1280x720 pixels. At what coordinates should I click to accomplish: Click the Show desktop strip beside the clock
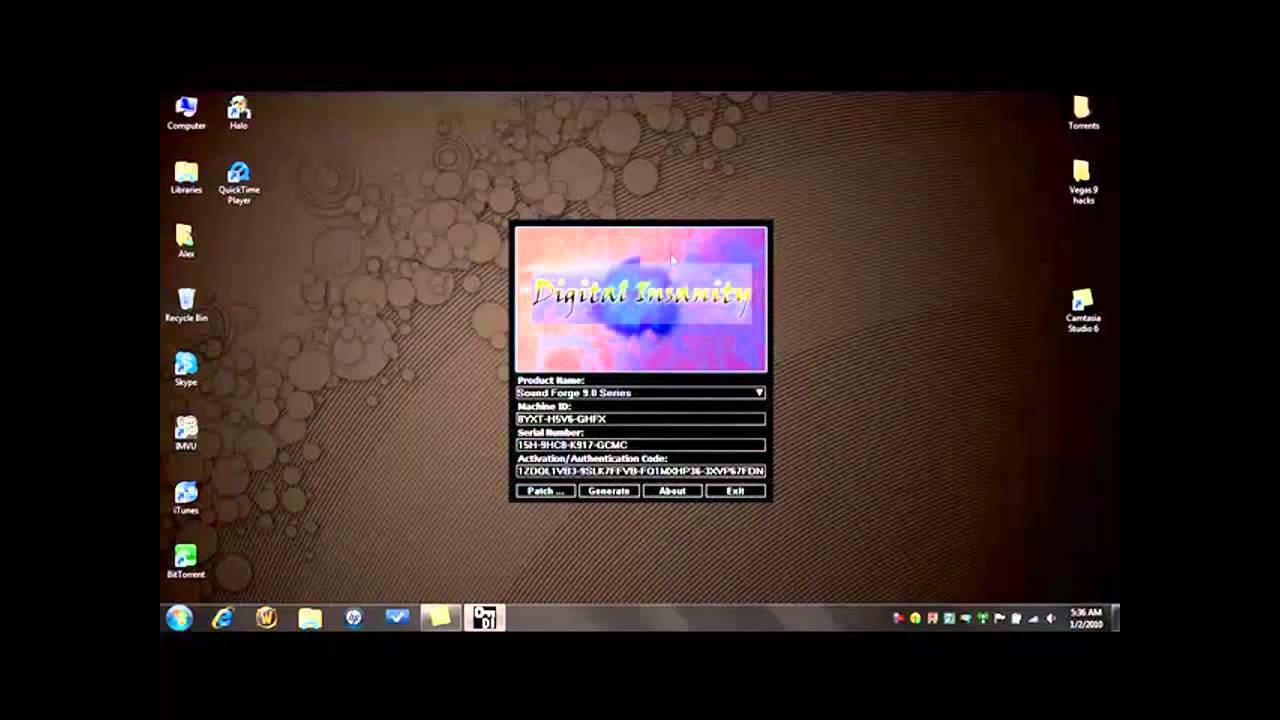click(1115, 618)
